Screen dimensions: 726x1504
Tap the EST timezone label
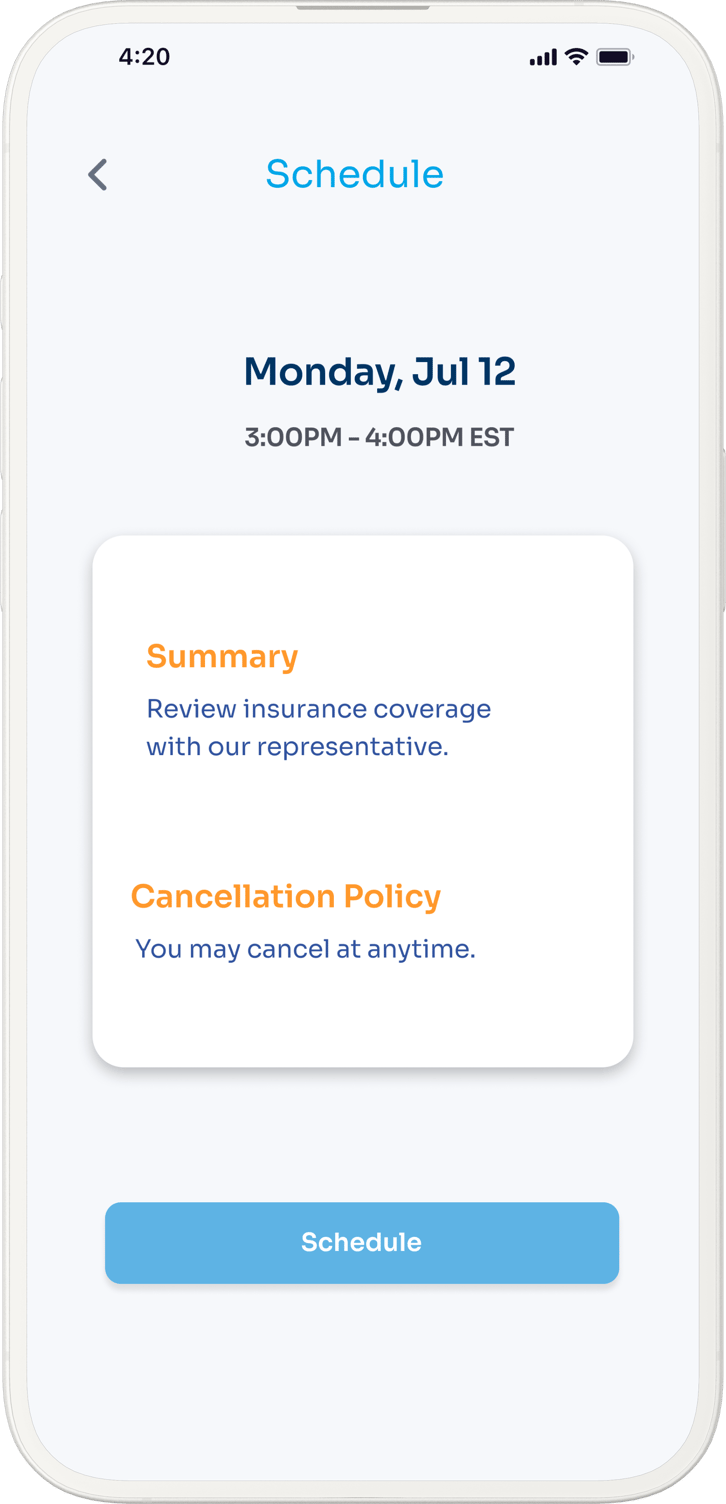[491, 438]
